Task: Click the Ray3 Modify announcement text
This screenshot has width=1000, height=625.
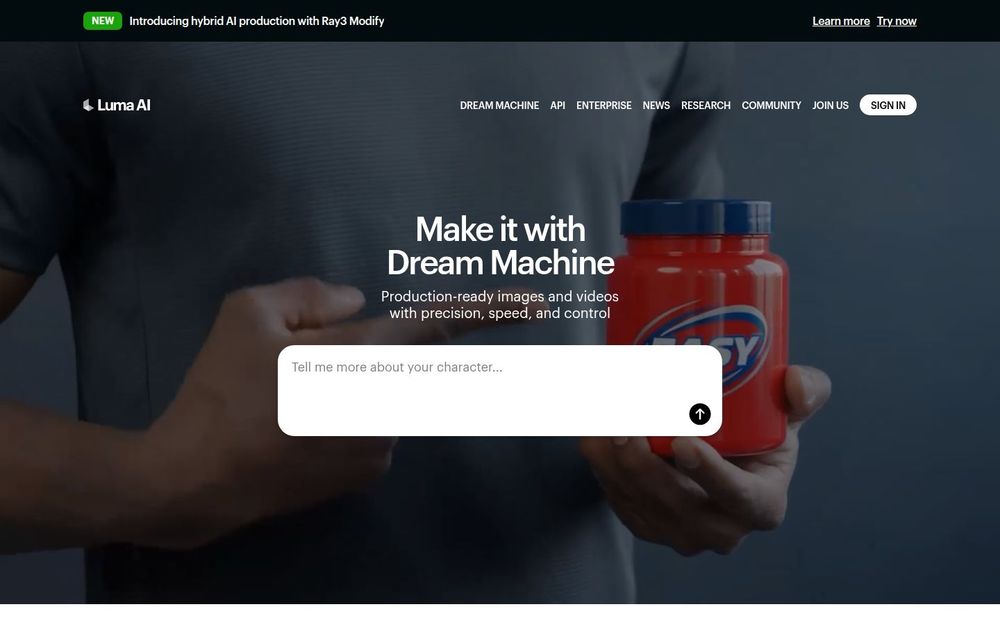Action: 256,21
